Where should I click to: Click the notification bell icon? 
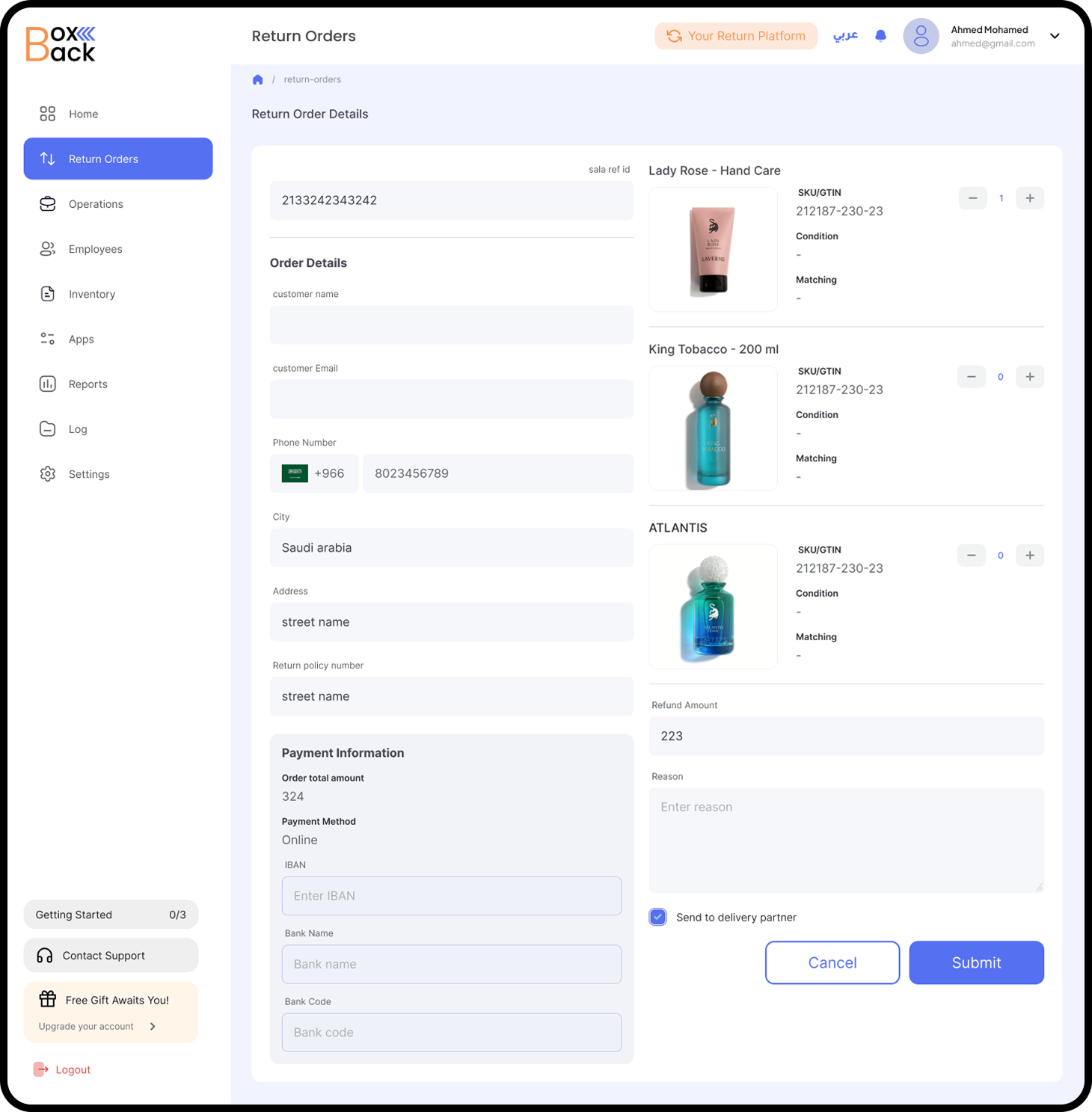pyautogui.click(x=880, y=36)
